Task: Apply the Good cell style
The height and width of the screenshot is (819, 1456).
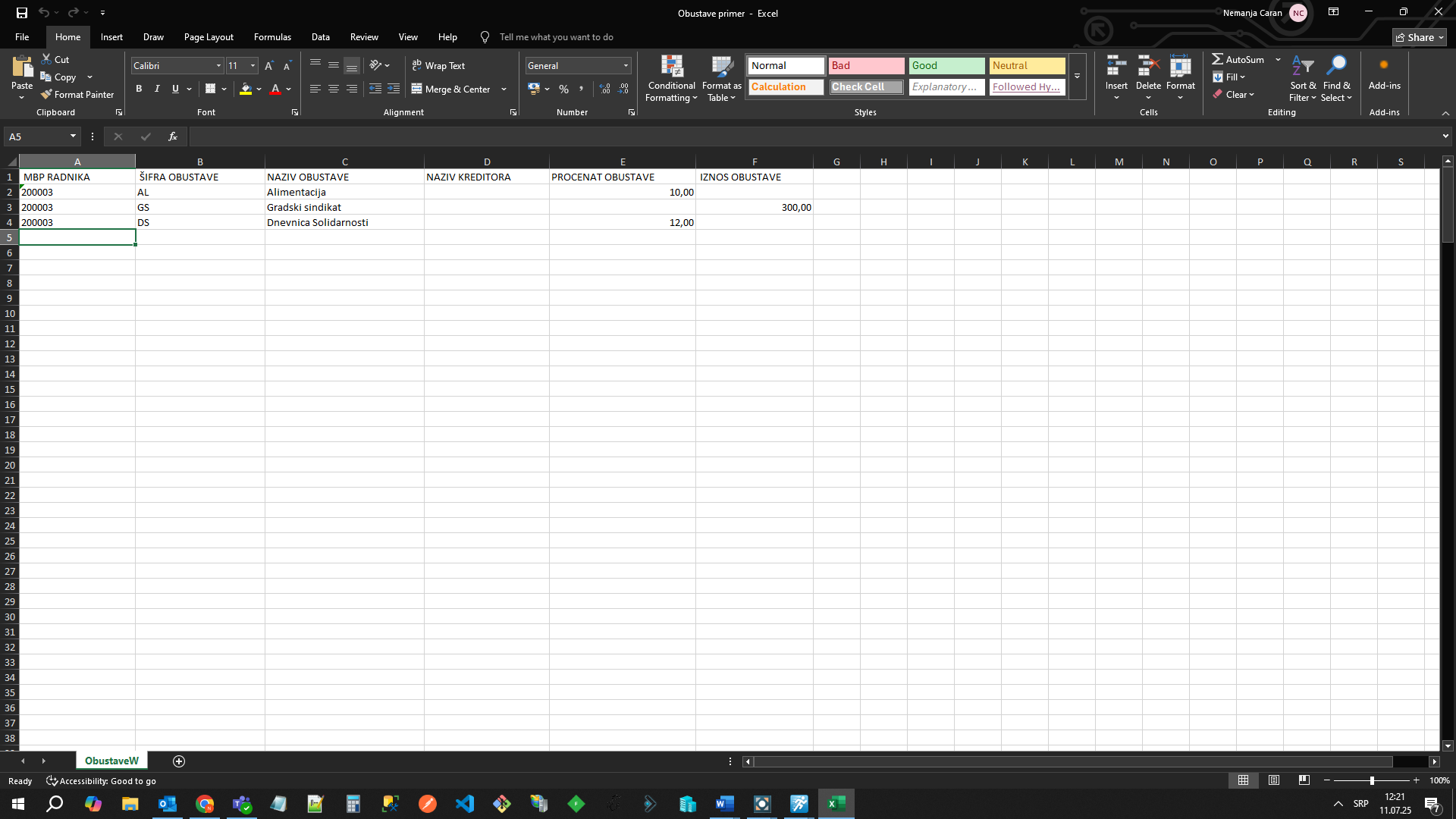Action: click(x=946, y=66)
